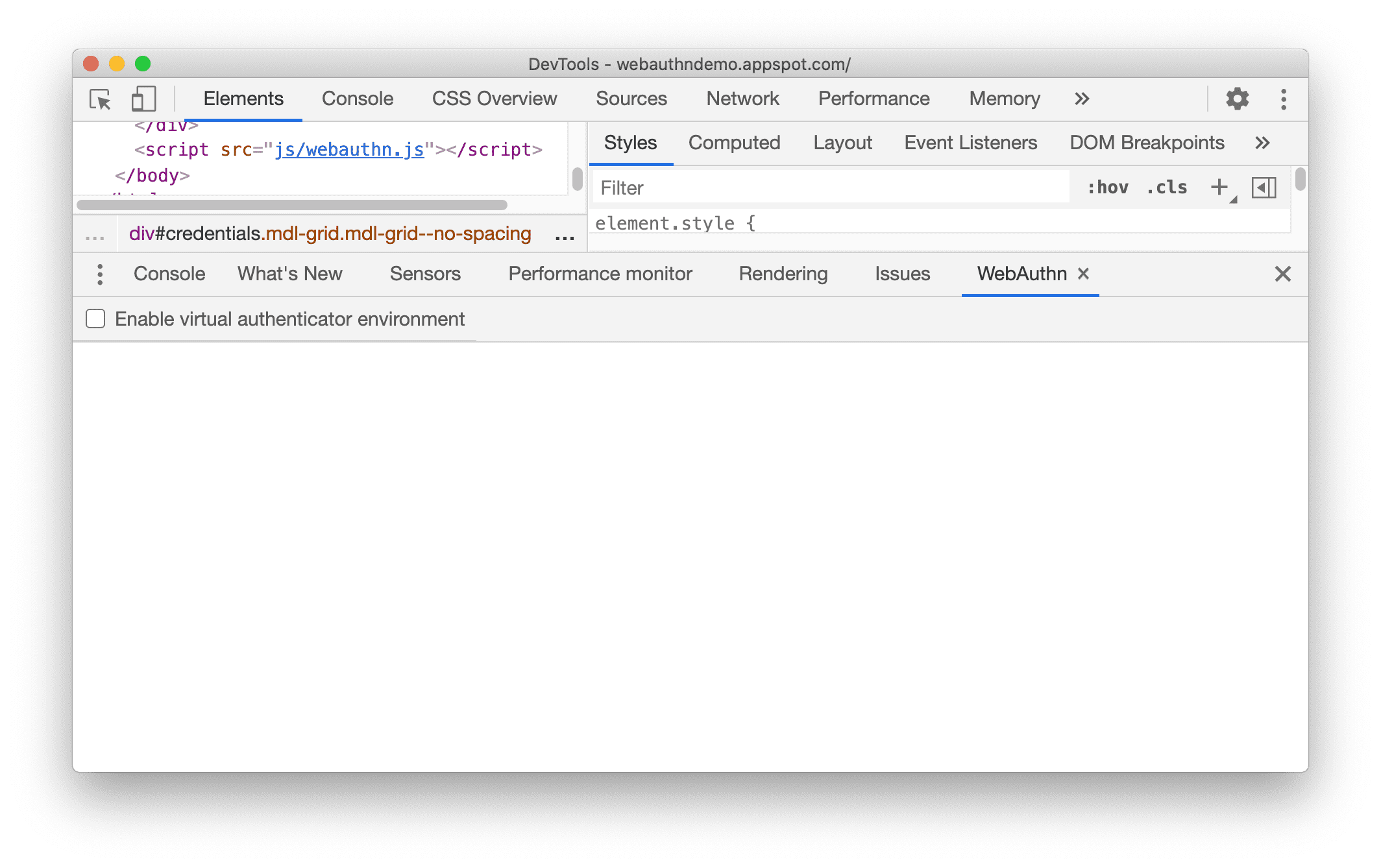Click the Rendering drawer tab
This screenshot has width=1381, height=868.
click(783, 273)
